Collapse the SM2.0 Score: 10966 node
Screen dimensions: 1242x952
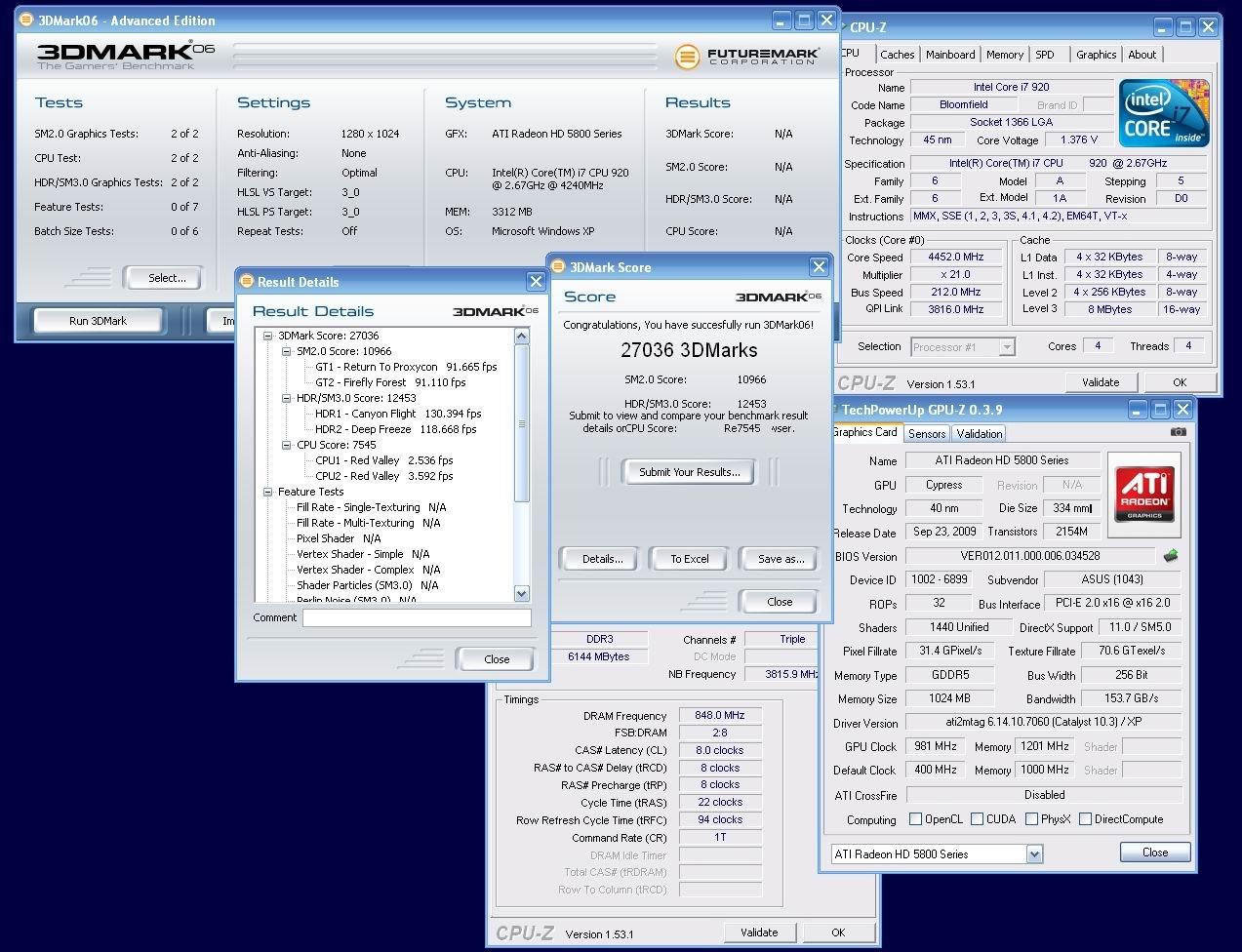pos(287,351)
